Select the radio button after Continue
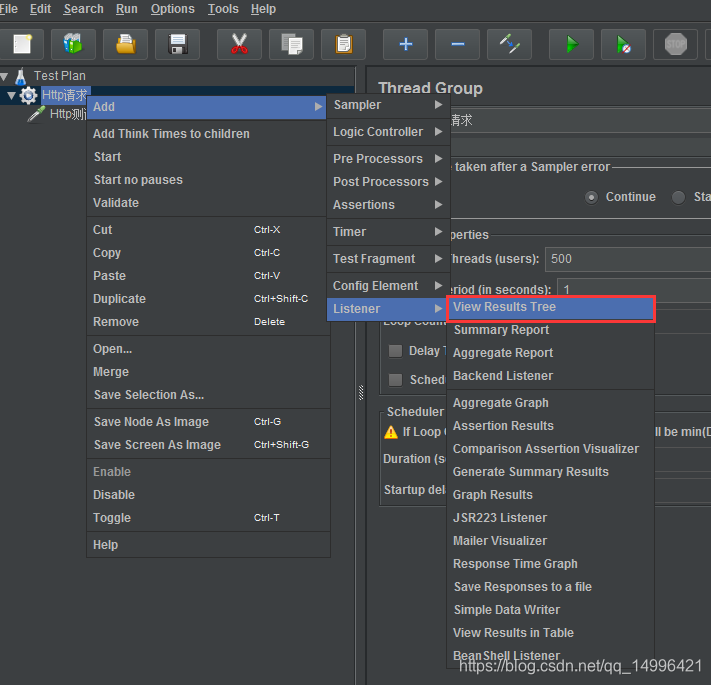This screenshot has height=685, width=711. 678,198
